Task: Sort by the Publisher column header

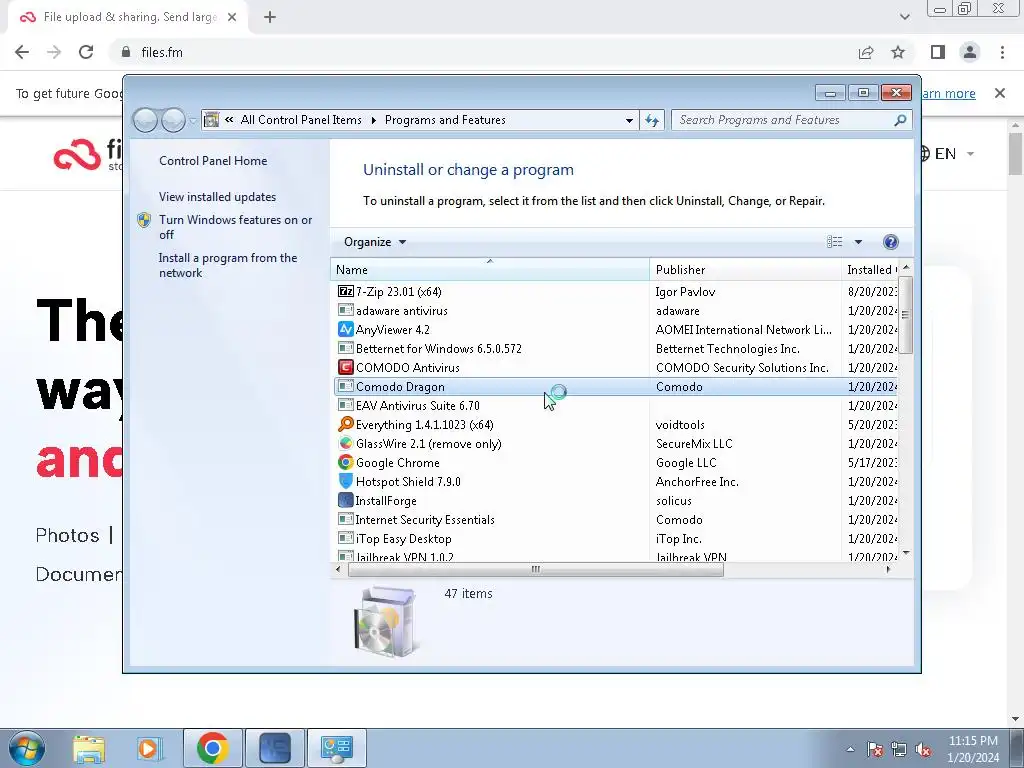Action: click(745, 269)
